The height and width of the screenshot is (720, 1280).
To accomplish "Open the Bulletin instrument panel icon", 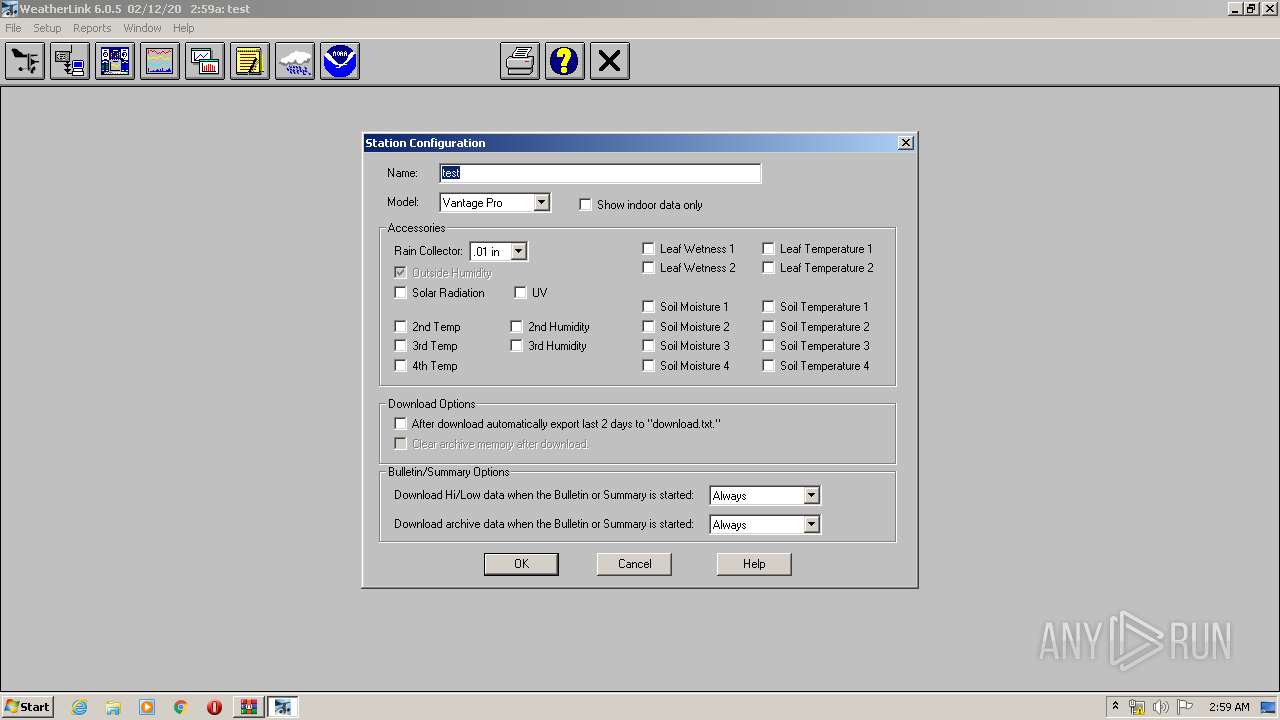I will pyautogui.click(x=115, y=61).
